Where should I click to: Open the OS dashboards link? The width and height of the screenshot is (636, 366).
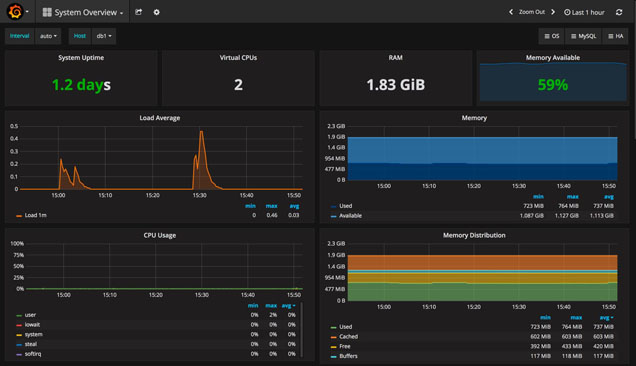(x=552, y=36)
